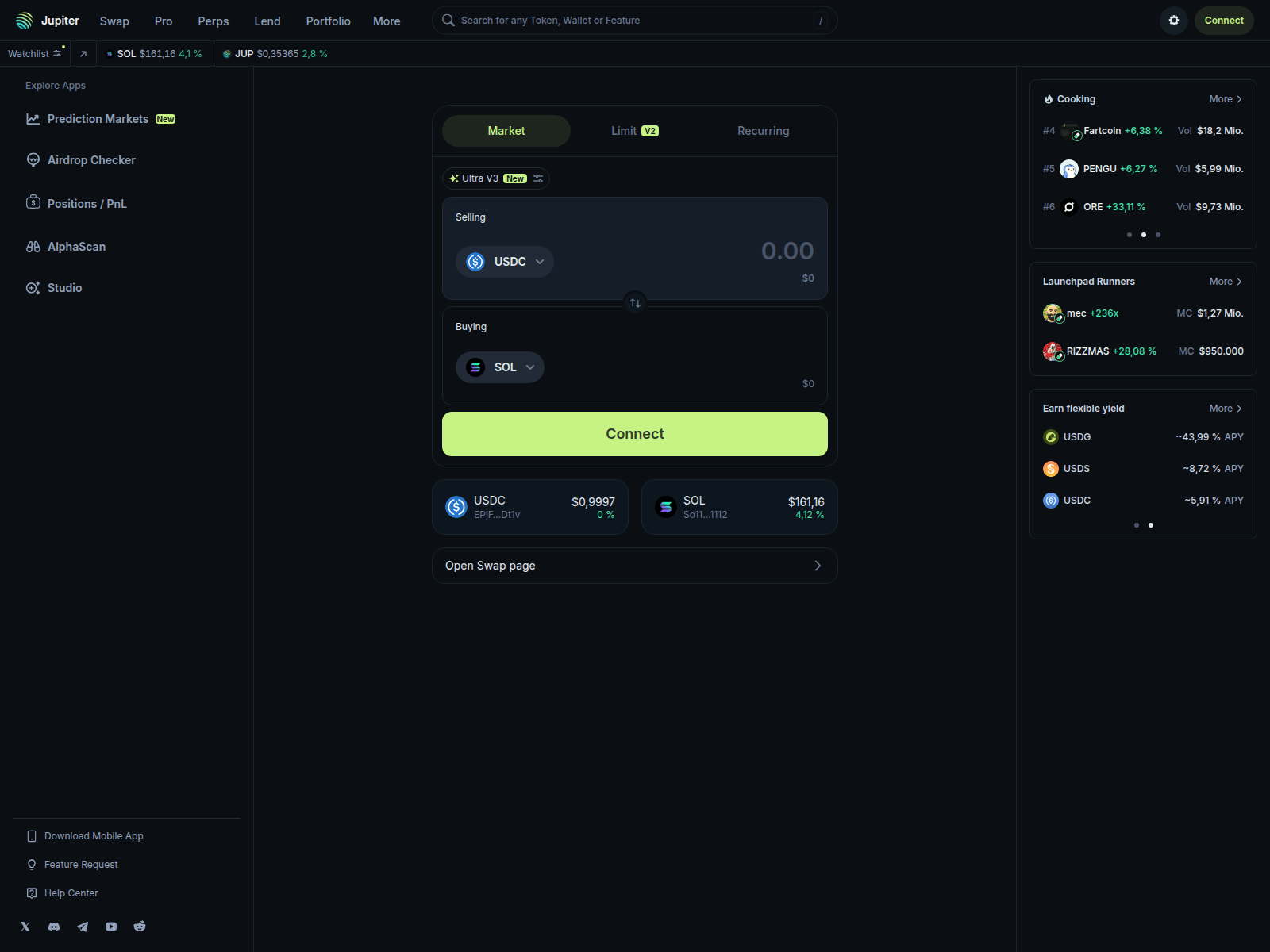Expand Launchpad Runners via More
1270x952 pixels.
1226,282
